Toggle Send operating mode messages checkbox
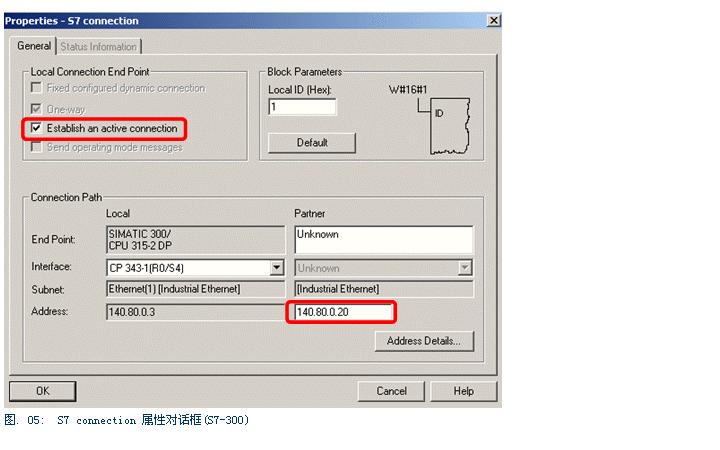The image size is (720, 450). pyautogui.click(x=36, y=147)
